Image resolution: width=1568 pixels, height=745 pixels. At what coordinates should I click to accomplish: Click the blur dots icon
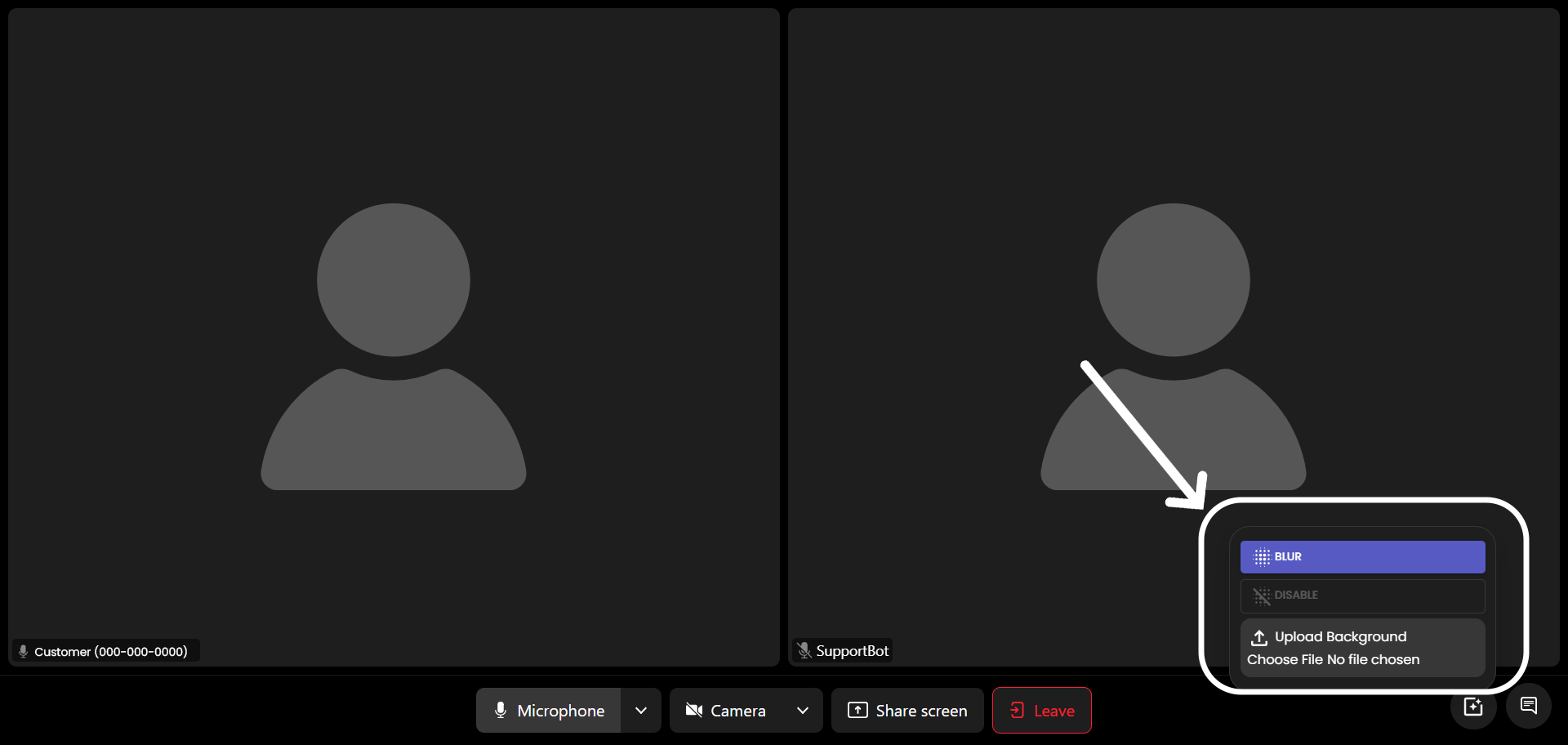pos(1262,557)
